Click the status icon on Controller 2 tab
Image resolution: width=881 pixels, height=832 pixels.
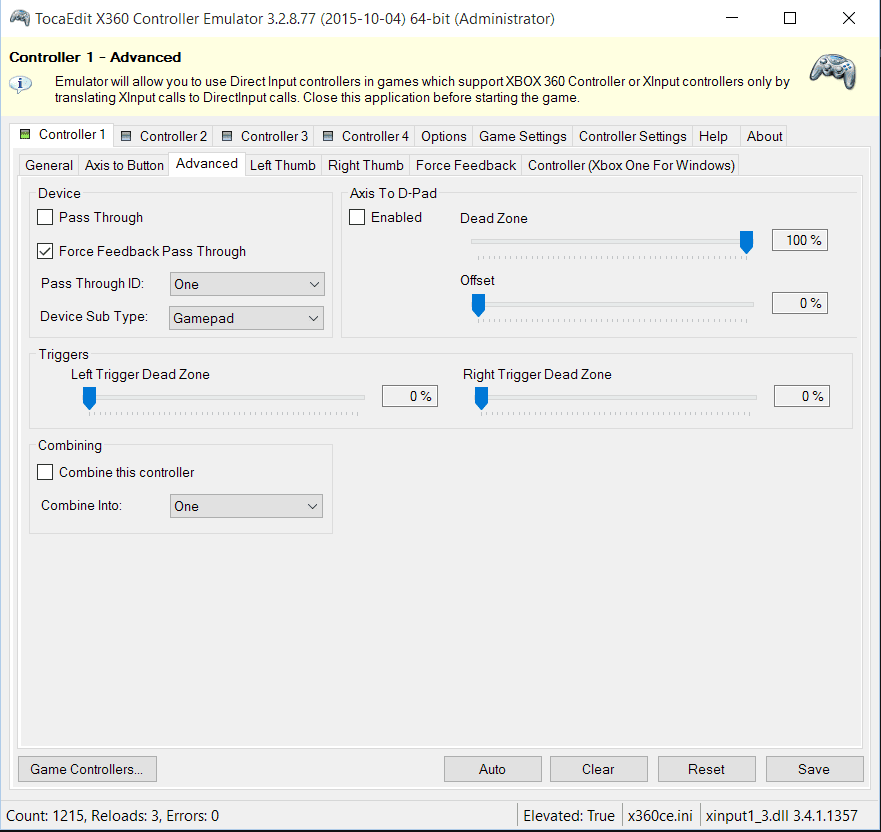coord(126,136)
